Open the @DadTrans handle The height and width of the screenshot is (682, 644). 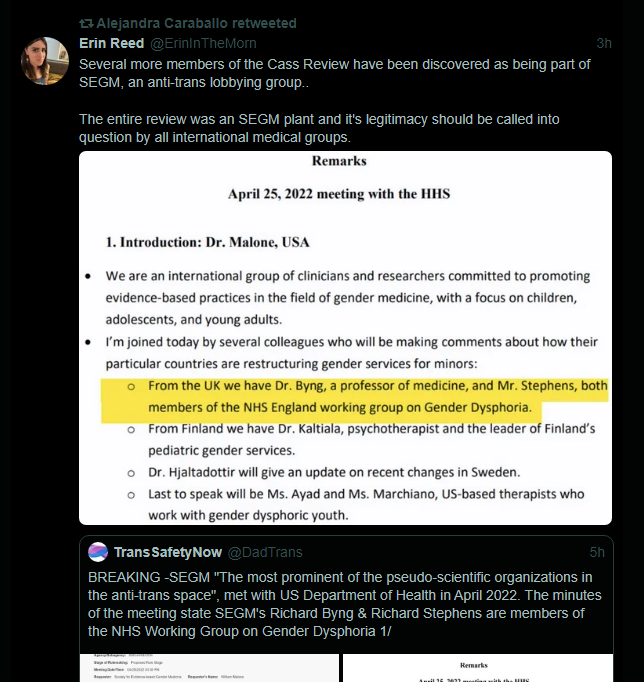[265, 552]
